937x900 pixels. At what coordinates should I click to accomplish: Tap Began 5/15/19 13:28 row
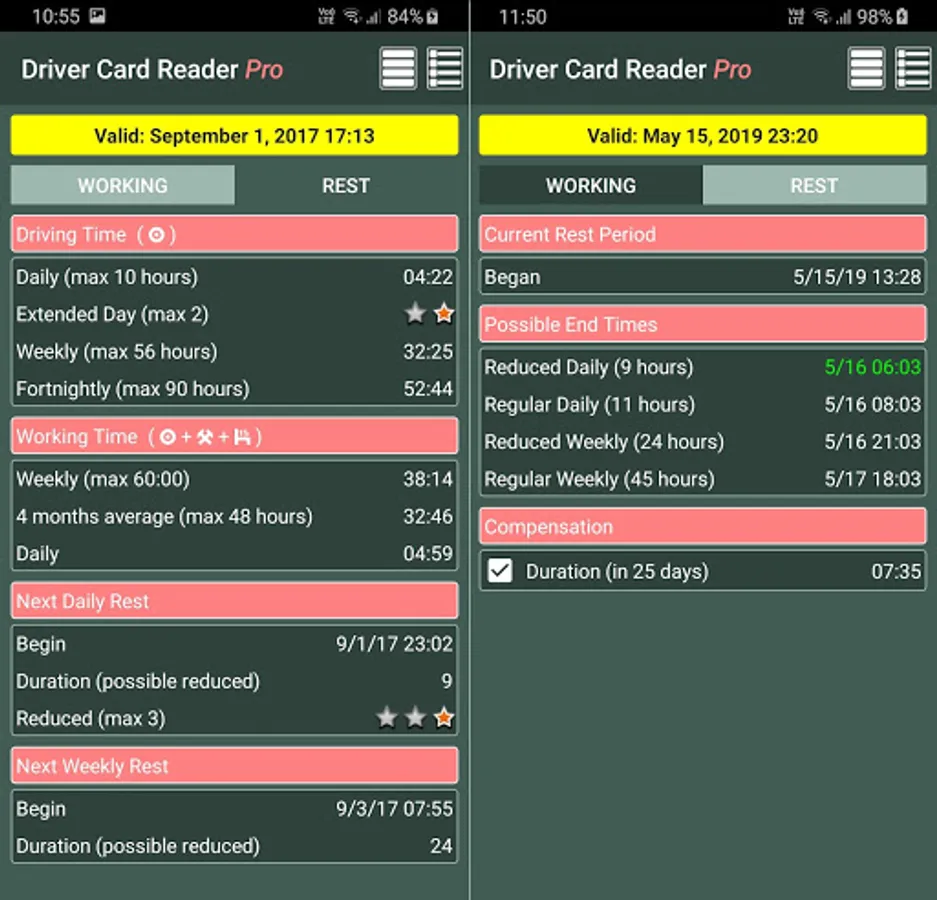[703, 277]
